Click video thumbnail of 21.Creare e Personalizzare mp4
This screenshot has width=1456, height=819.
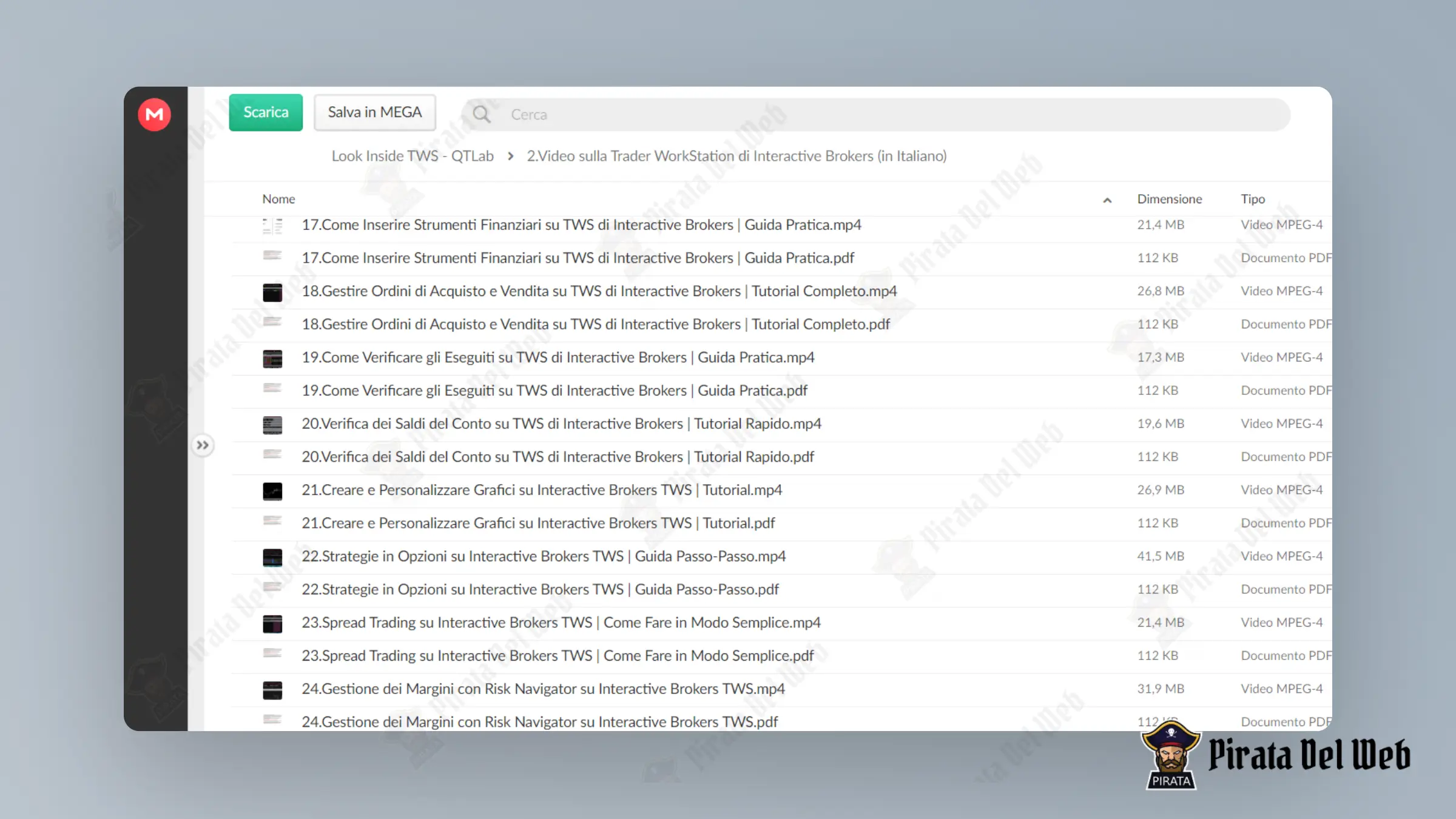[x=272, y=491]
